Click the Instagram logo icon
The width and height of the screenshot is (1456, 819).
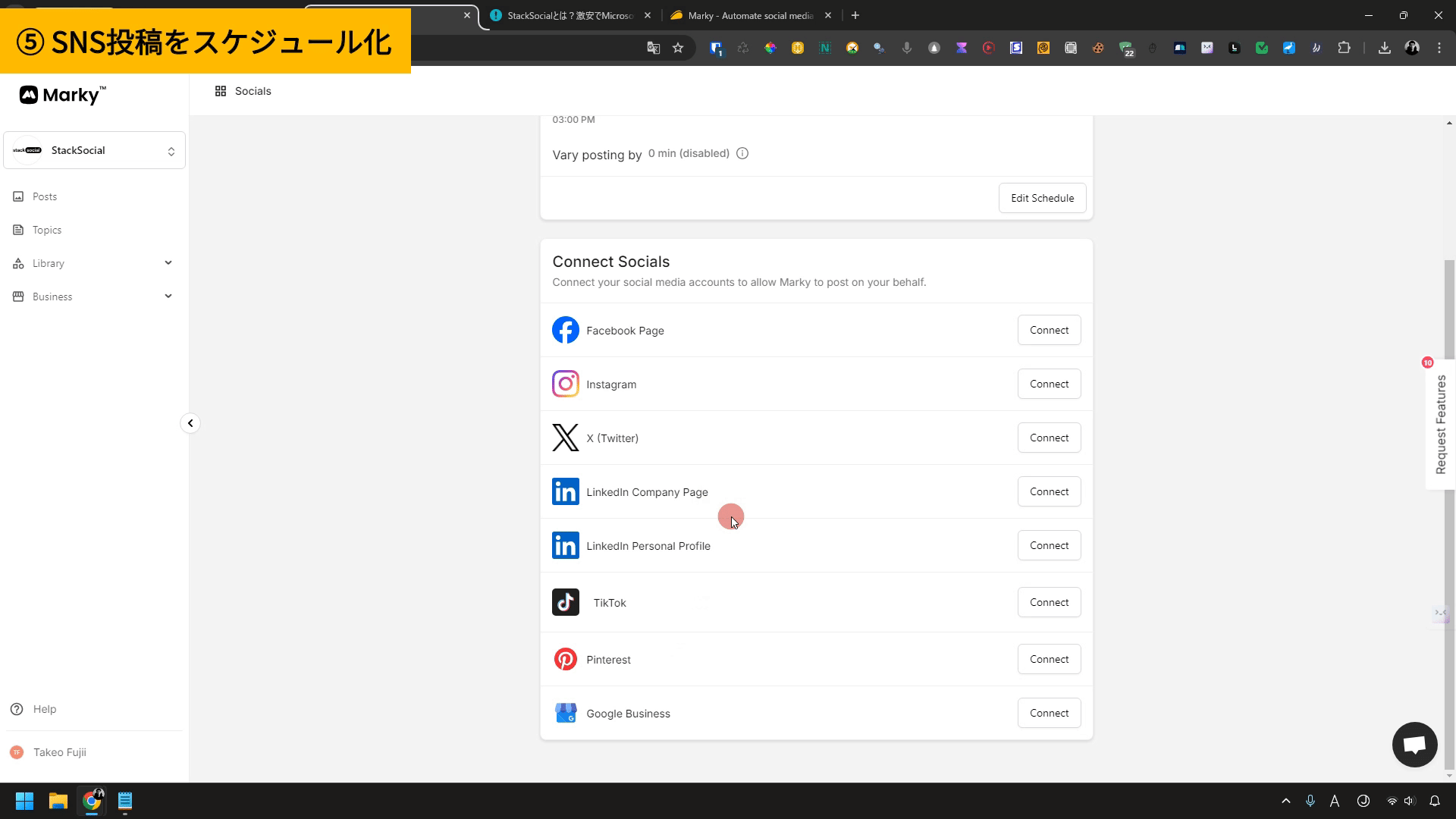565,384
